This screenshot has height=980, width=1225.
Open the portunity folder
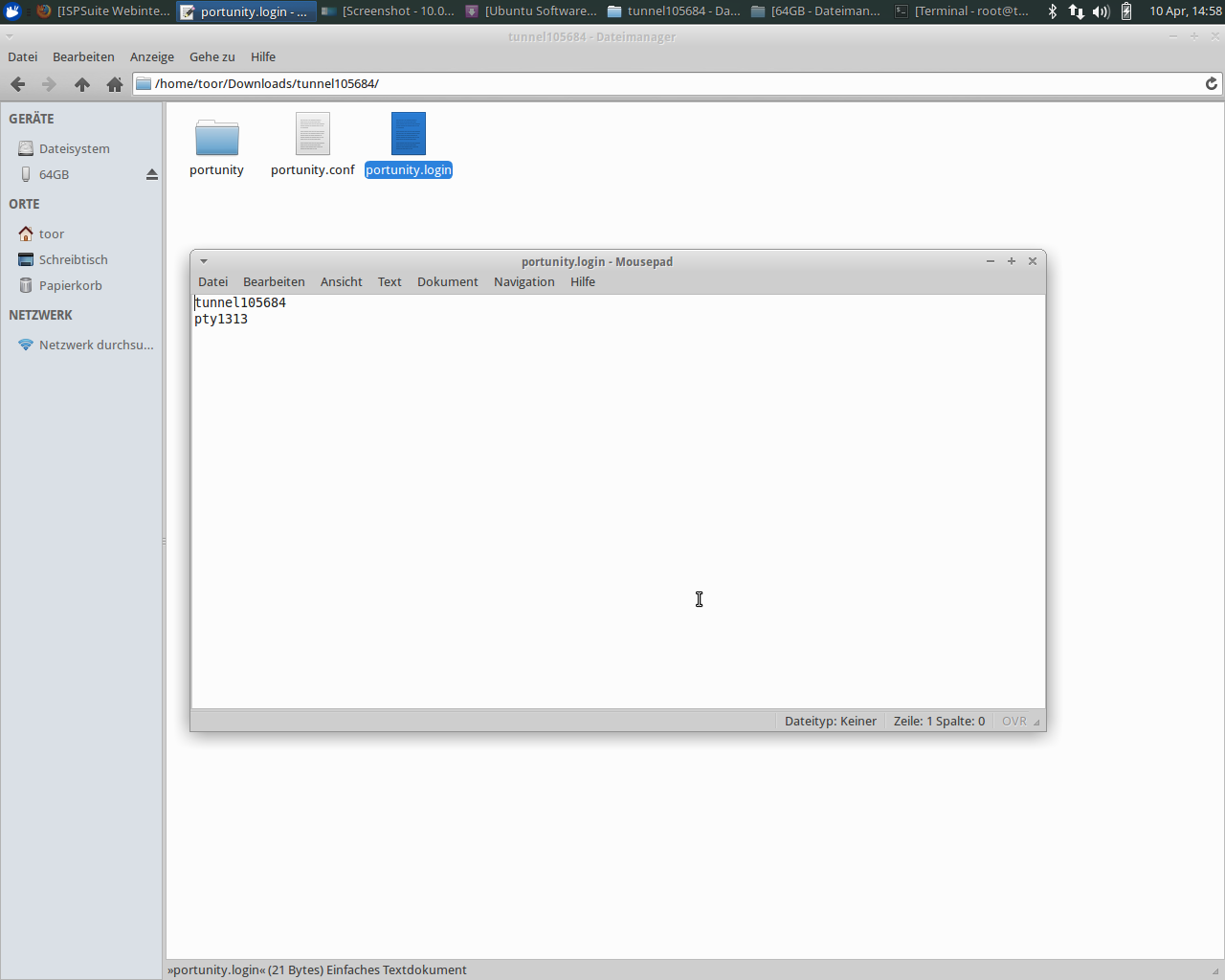[216, 139]
